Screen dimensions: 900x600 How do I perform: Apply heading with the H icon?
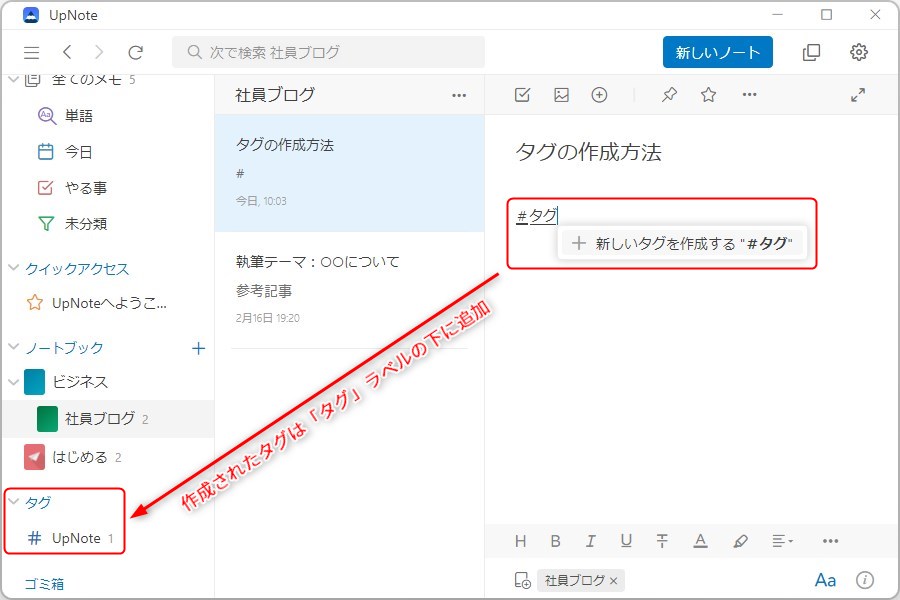coord(521,541)
